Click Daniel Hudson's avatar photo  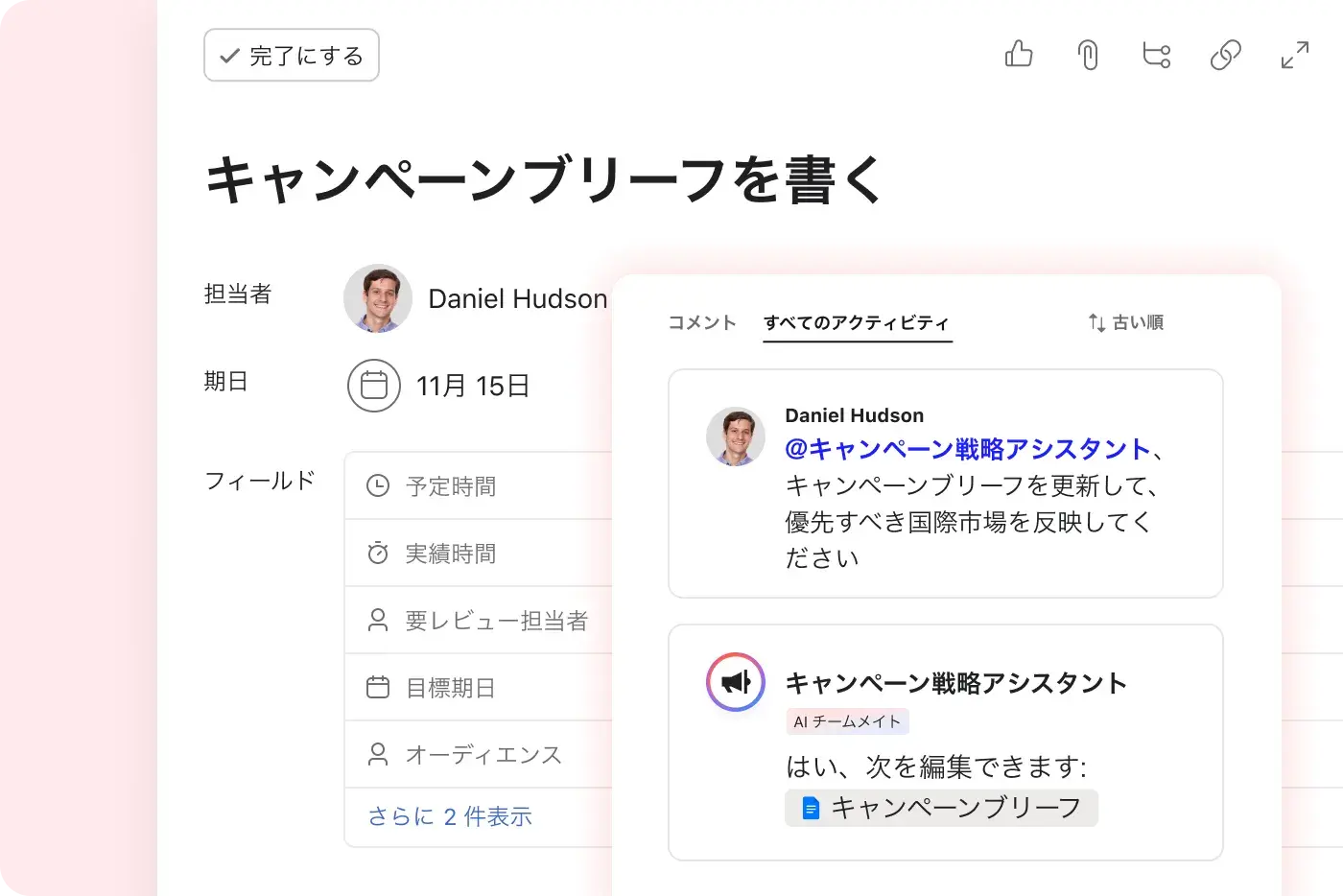(x=377, y=298)
